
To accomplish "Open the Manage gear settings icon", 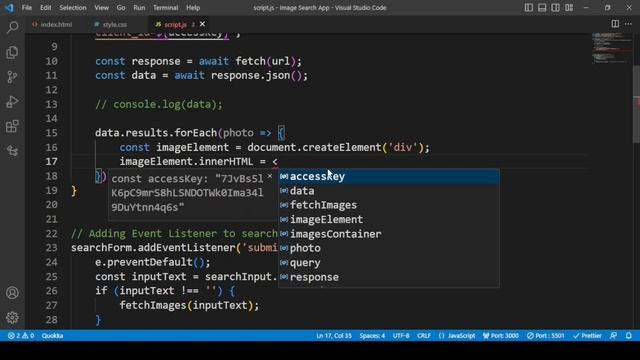I will pos(12,317).
